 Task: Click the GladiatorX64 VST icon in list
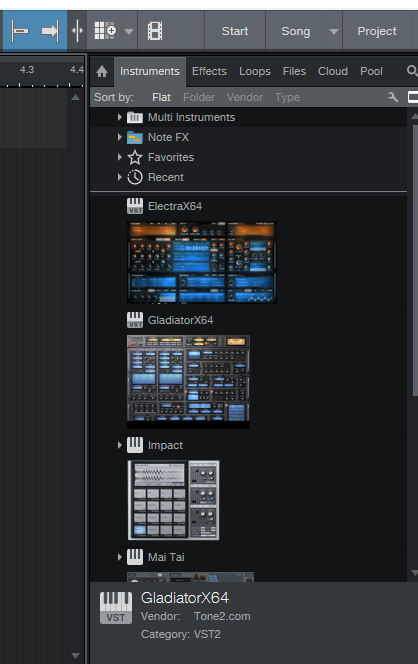(135, 320)
